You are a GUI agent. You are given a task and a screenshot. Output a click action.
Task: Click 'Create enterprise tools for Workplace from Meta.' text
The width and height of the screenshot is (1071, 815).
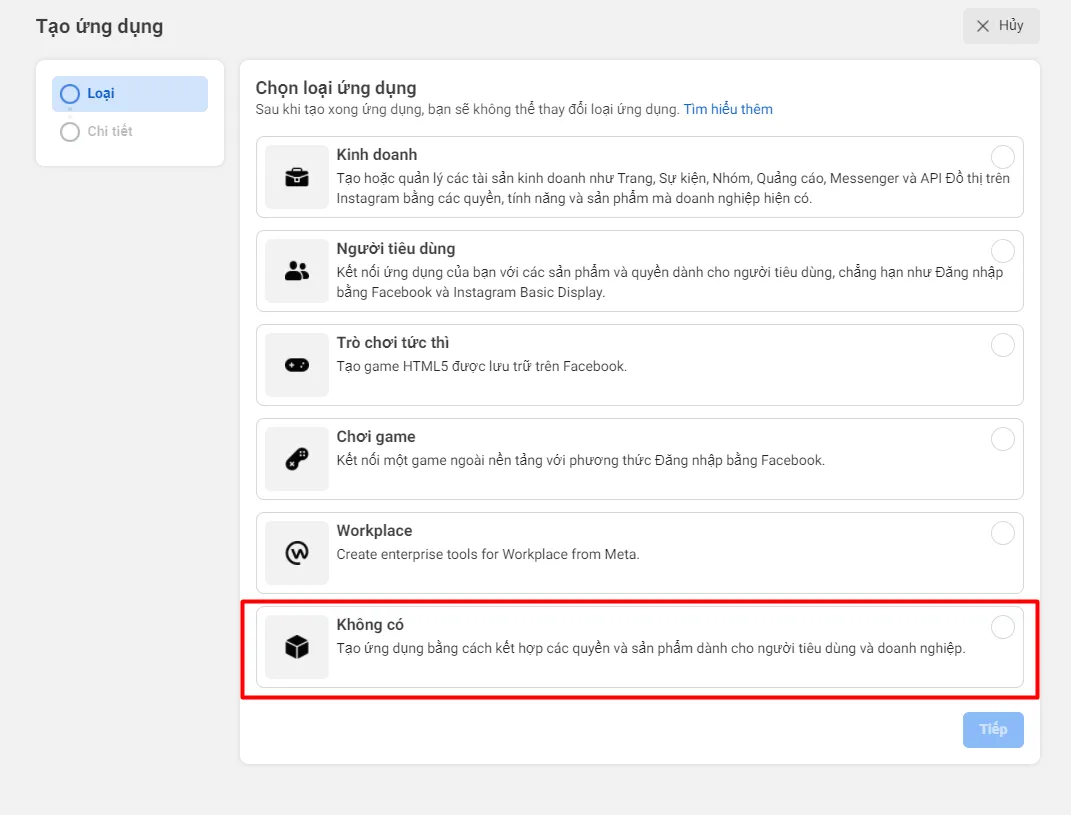point(488,554)
